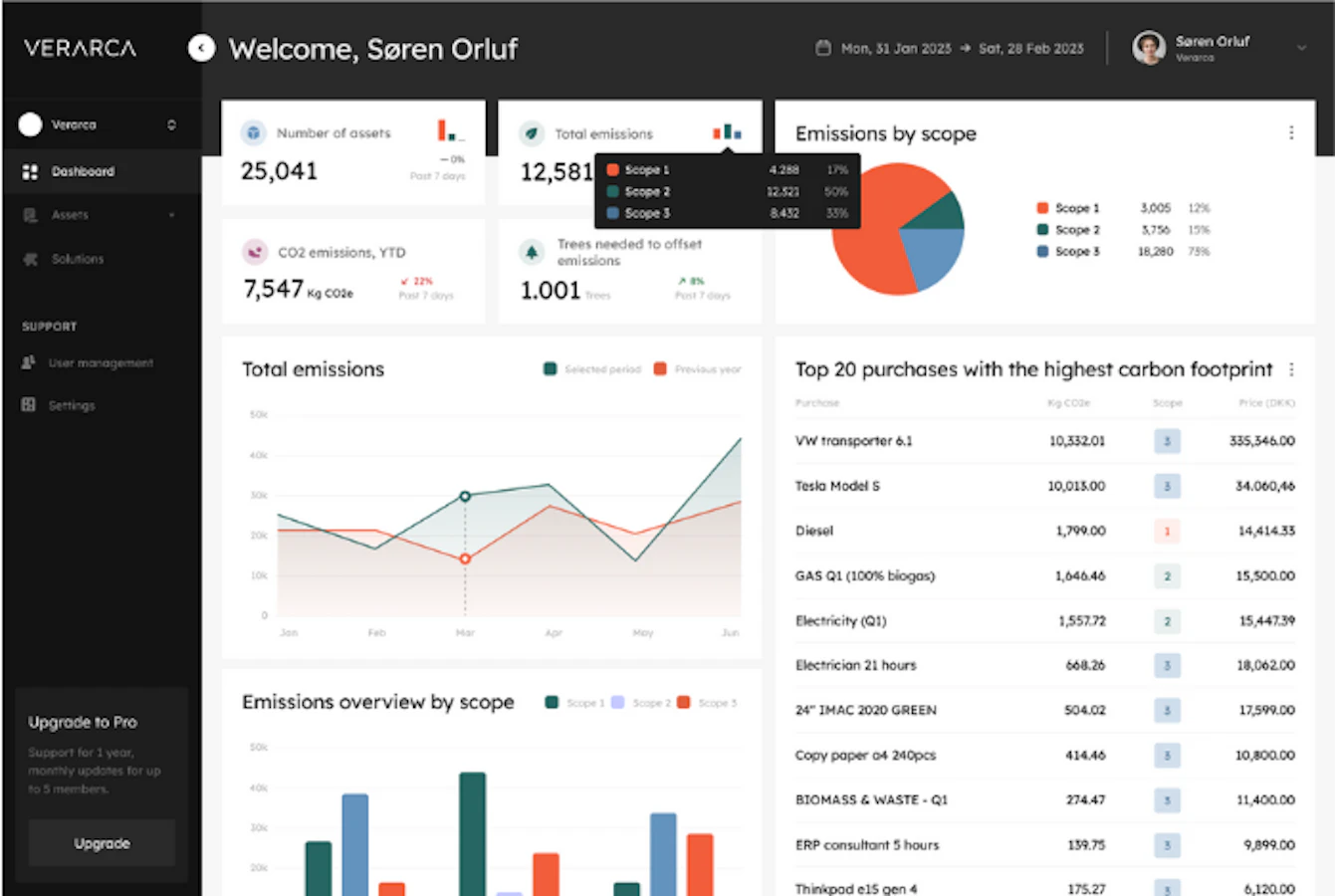This screenshot has width=1335, height=896.
Task: Go to Solutions in the sidebar
Action: [78, 259]
